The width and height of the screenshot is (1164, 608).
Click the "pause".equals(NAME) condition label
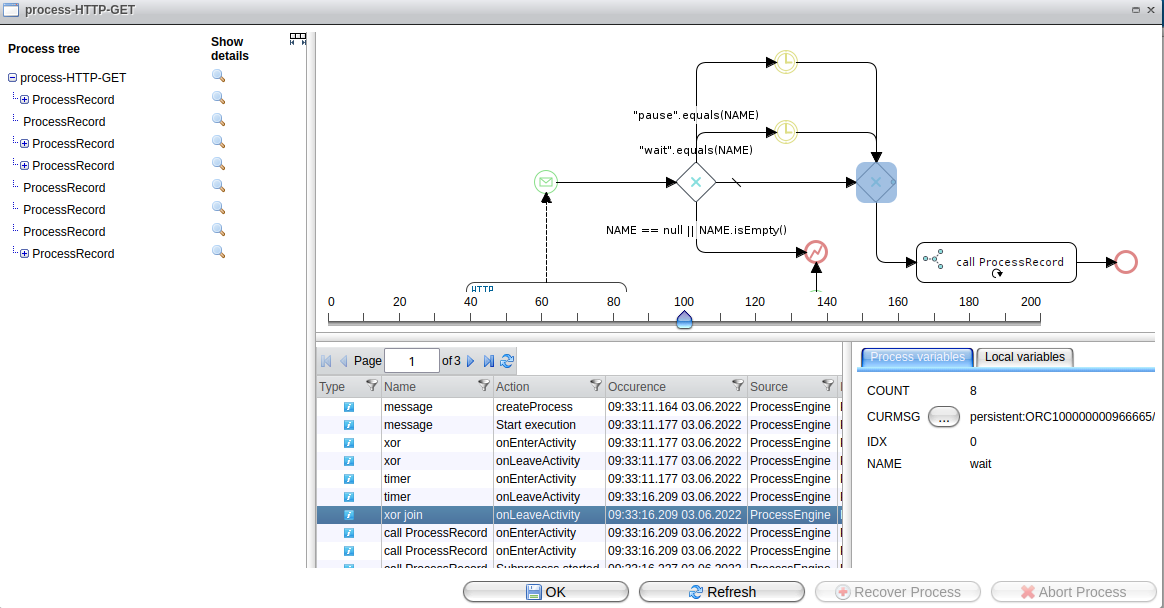tap(696, 115)
